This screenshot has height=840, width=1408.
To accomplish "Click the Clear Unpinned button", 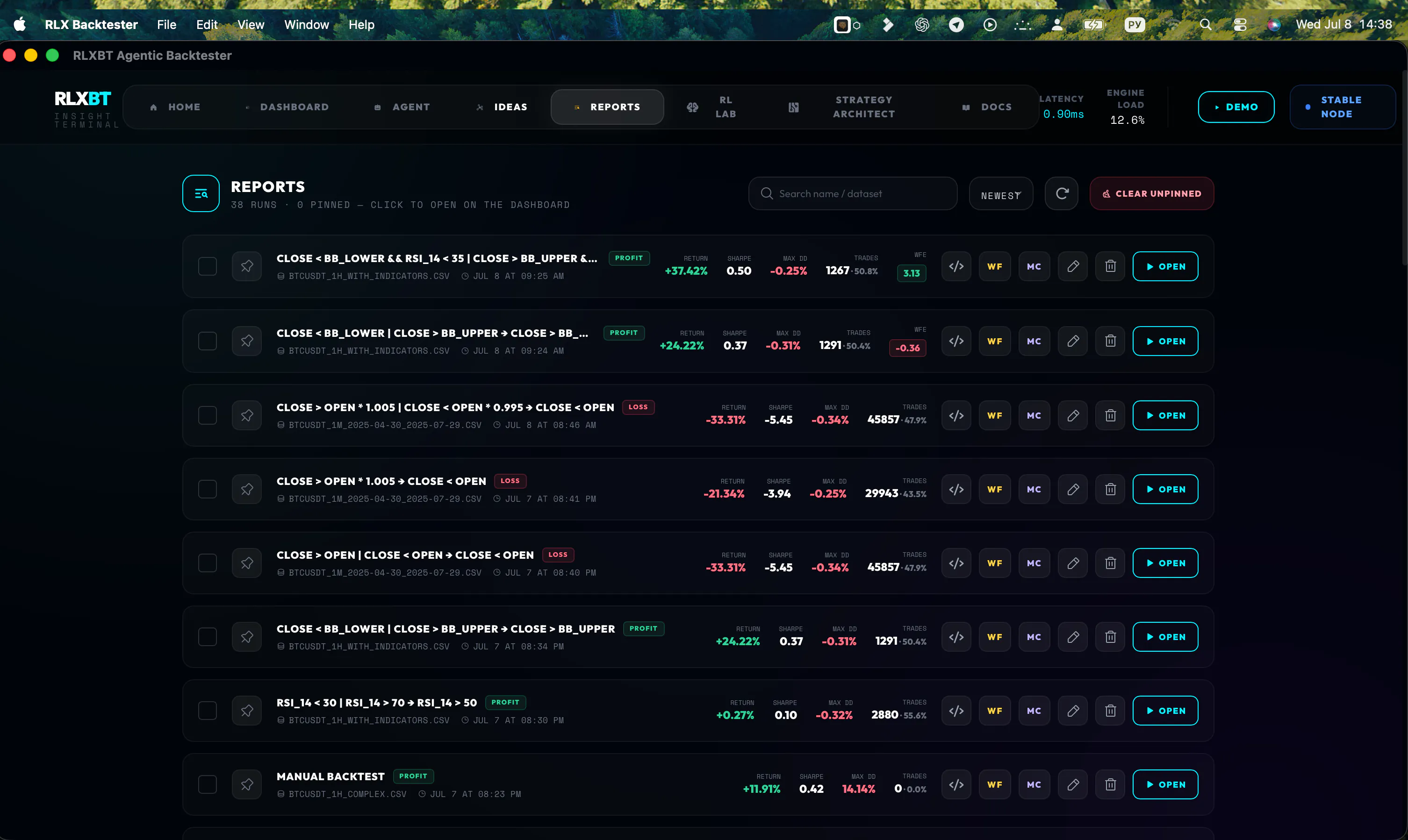I will pos(1151,193).
